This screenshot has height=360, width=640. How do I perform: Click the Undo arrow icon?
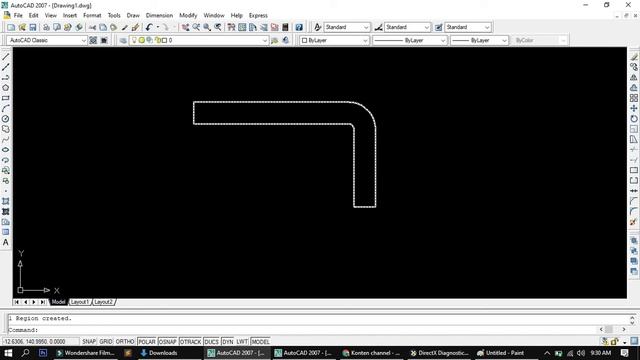coord(149,27)
